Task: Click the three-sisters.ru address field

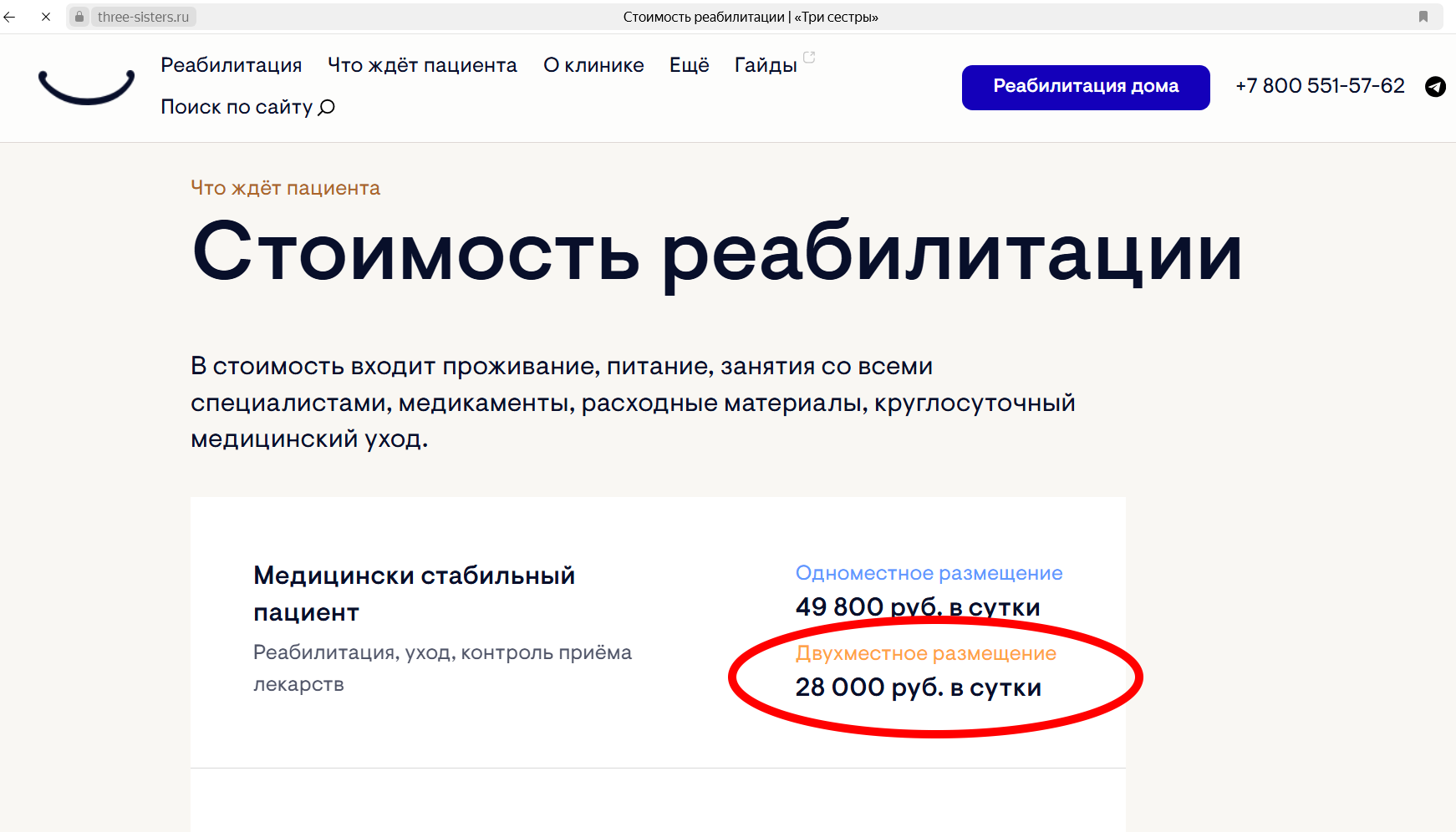Action: [143, 17]
